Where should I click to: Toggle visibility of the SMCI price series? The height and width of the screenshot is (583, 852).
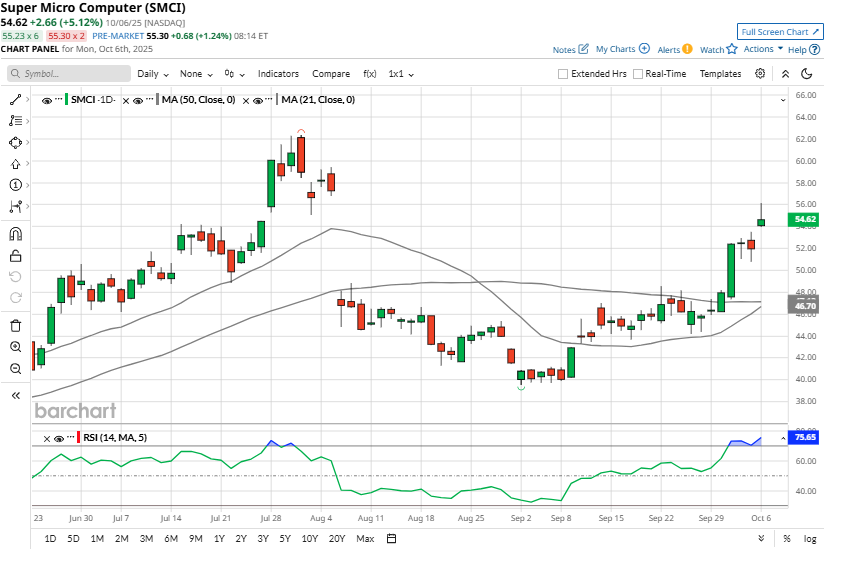[47, 101]
